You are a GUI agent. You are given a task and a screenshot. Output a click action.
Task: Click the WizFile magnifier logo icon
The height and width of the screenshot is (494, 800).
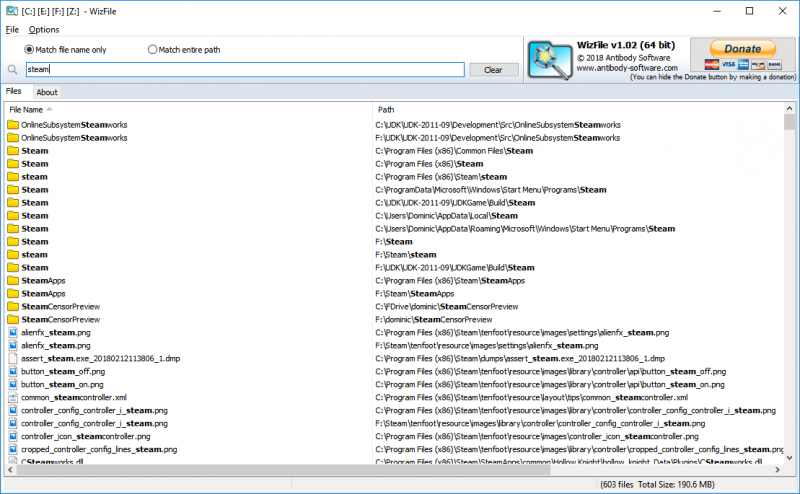(x=549, y=60)
